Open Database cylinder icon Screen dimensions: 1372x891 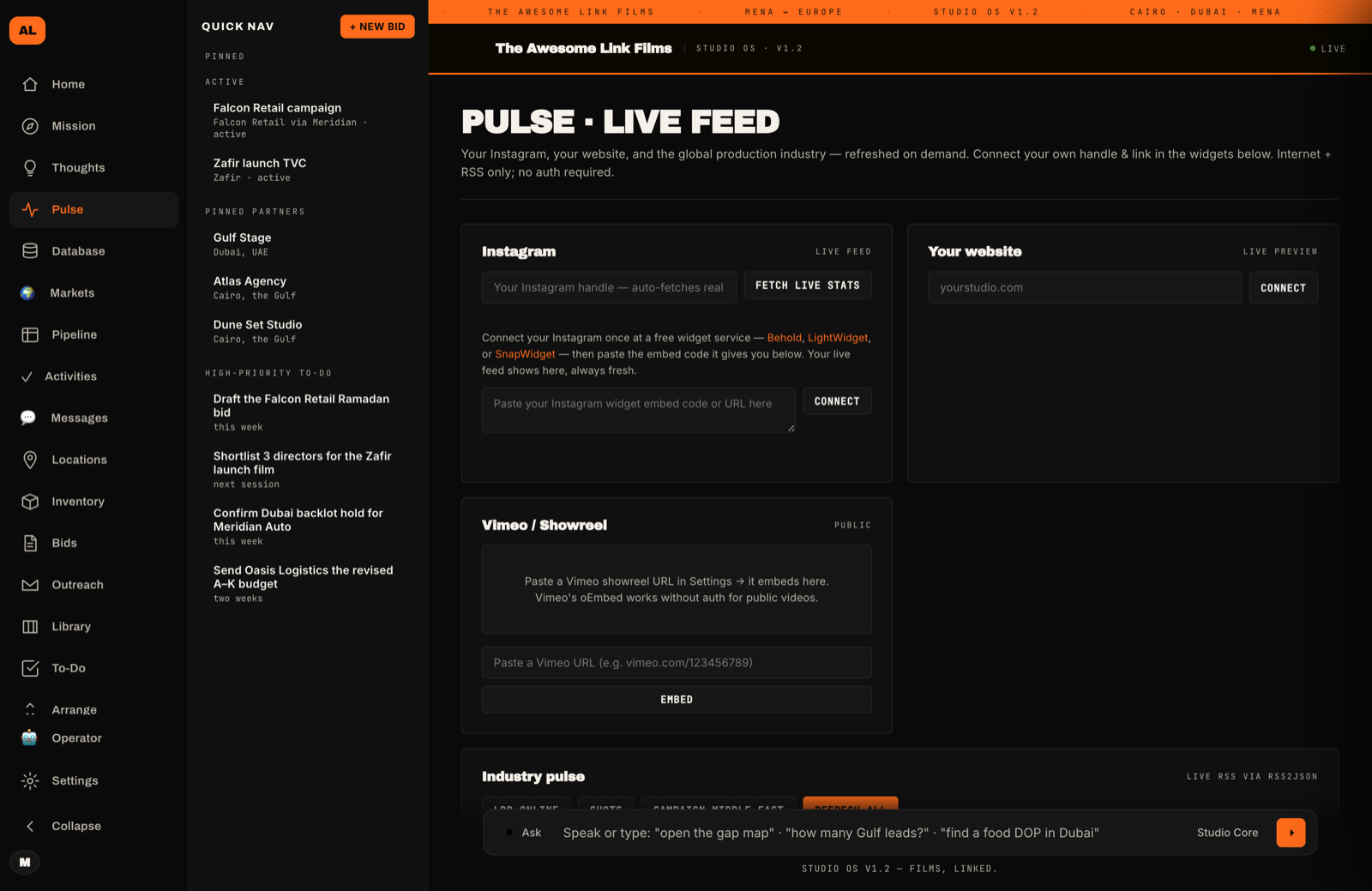[30, 251]
